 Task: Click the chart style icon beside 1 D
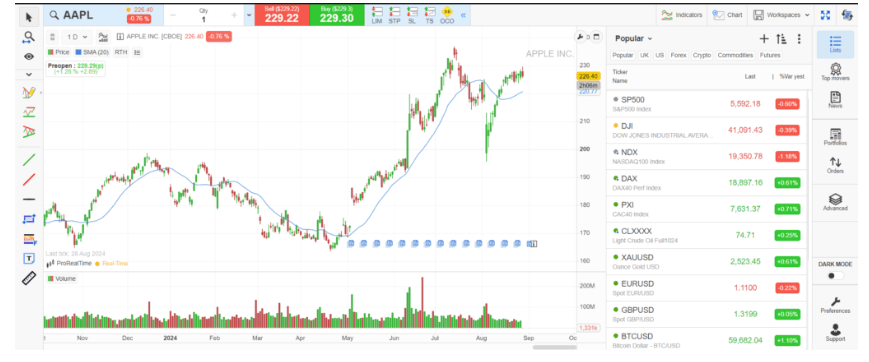(103, 37)
